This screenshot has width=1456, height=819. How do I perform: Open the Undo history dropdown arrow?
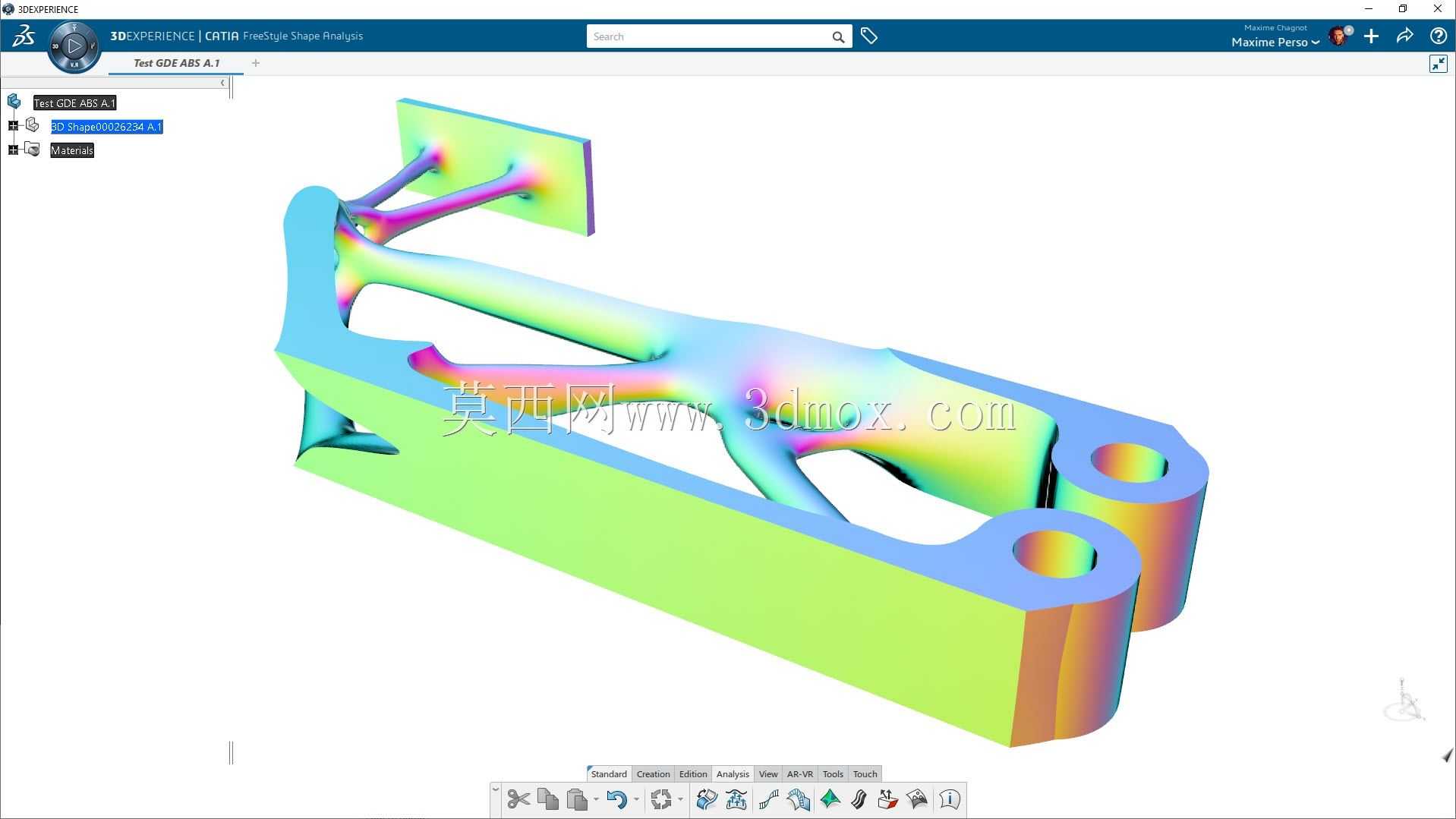(636, 799)
